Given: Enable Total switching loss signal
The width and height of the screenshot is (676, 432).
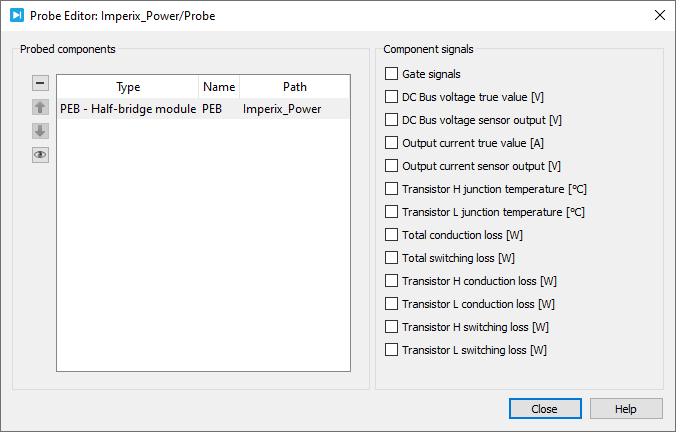Looking at the screenshot, I should click(391, 257).
